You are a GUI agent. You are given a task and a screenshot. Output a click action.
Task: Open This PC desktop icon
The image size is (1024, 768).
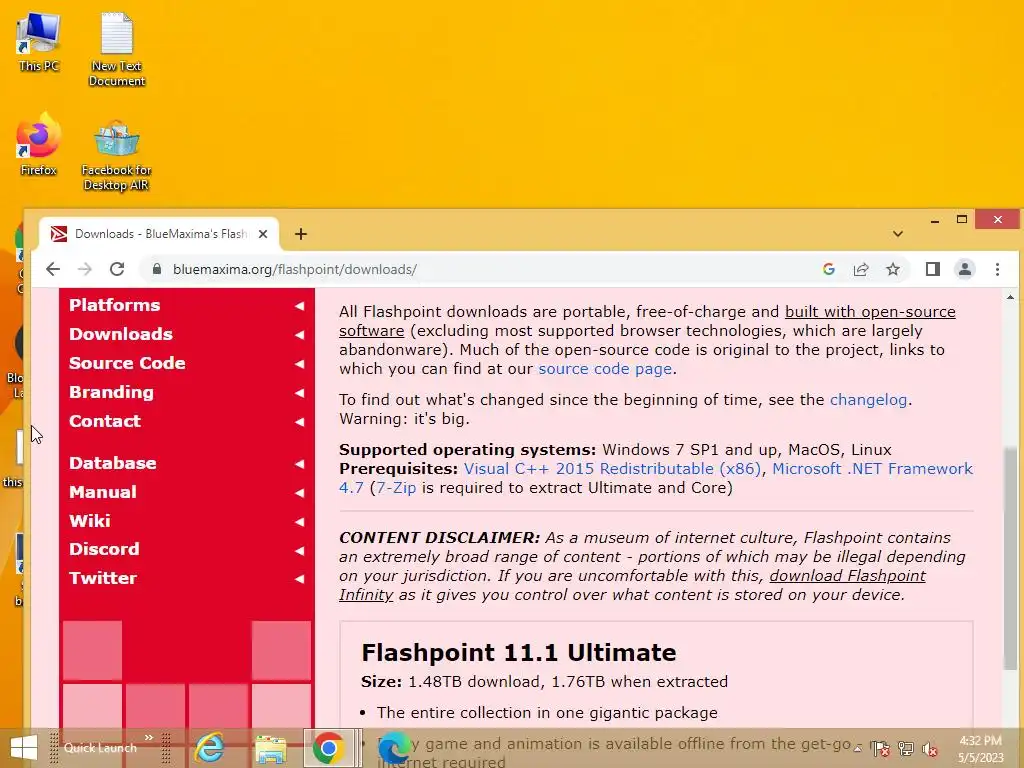[x=39, y=42]
